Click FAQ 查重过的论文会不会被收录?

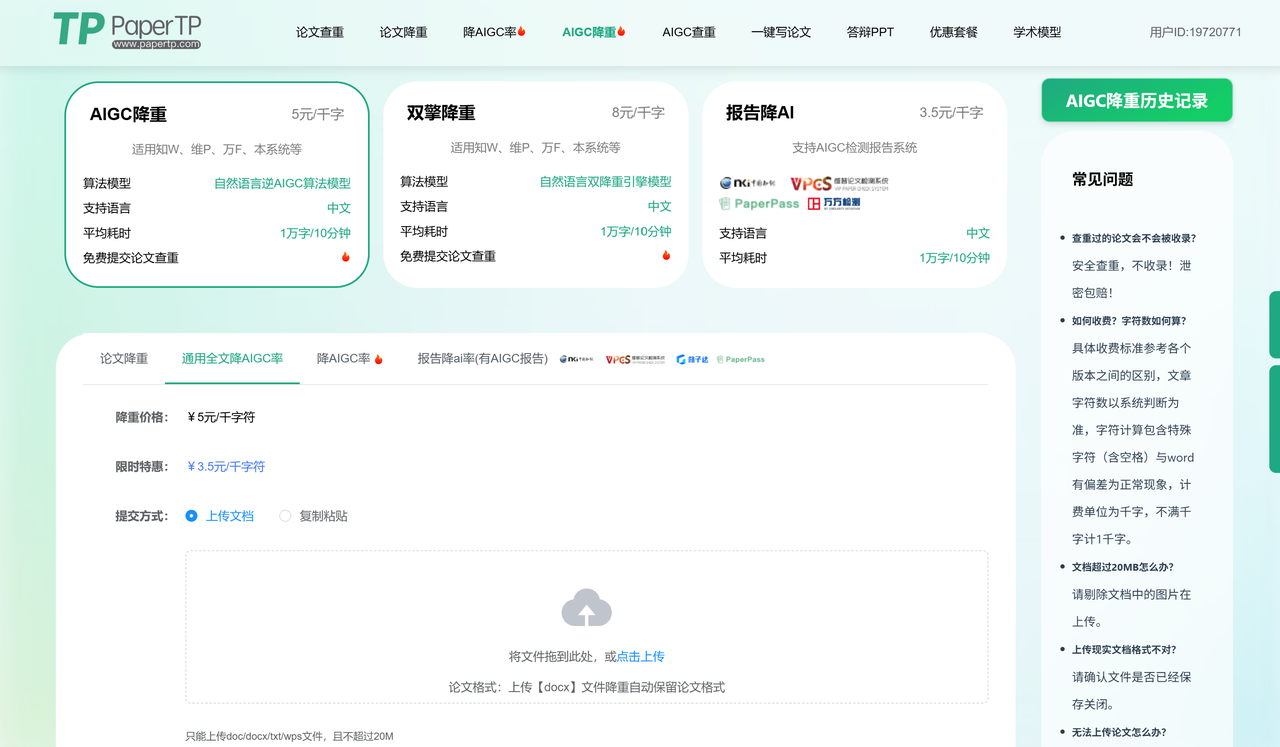(1134, 238)
